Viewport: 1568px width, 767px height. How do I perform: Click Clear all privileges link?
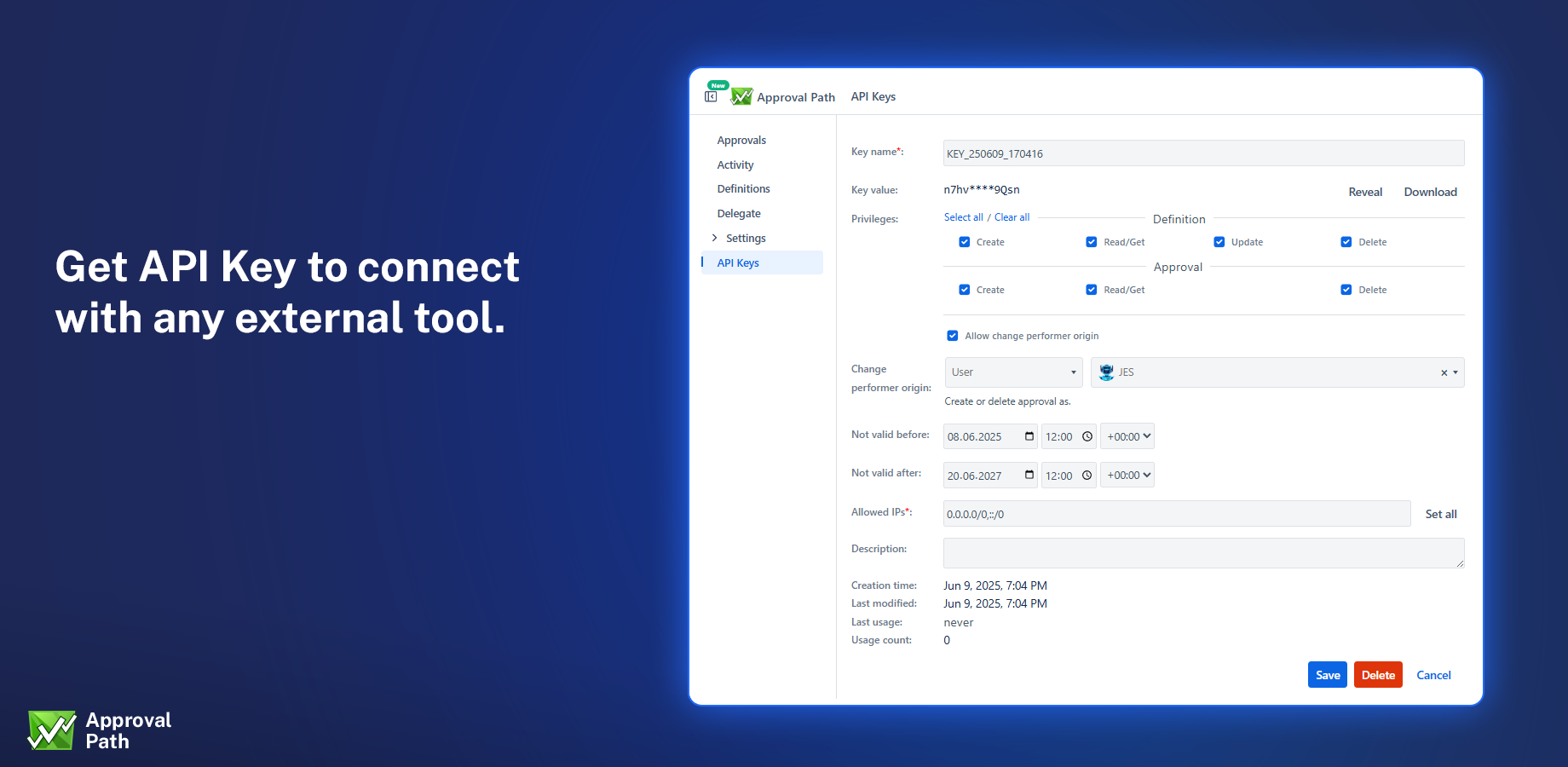pyautogui.click(x=1012, y=217)
